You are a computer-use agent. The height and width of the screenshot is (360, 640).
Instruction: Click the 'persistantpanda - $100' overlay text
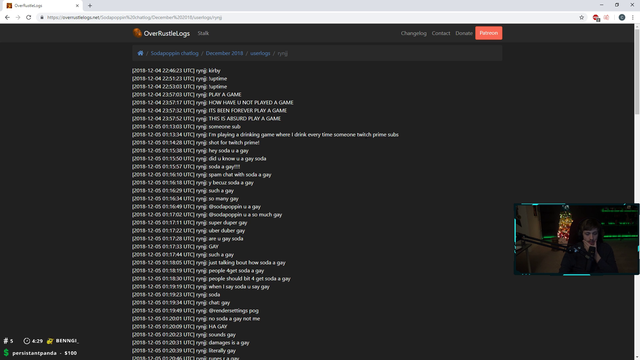[x=44, y=353]
